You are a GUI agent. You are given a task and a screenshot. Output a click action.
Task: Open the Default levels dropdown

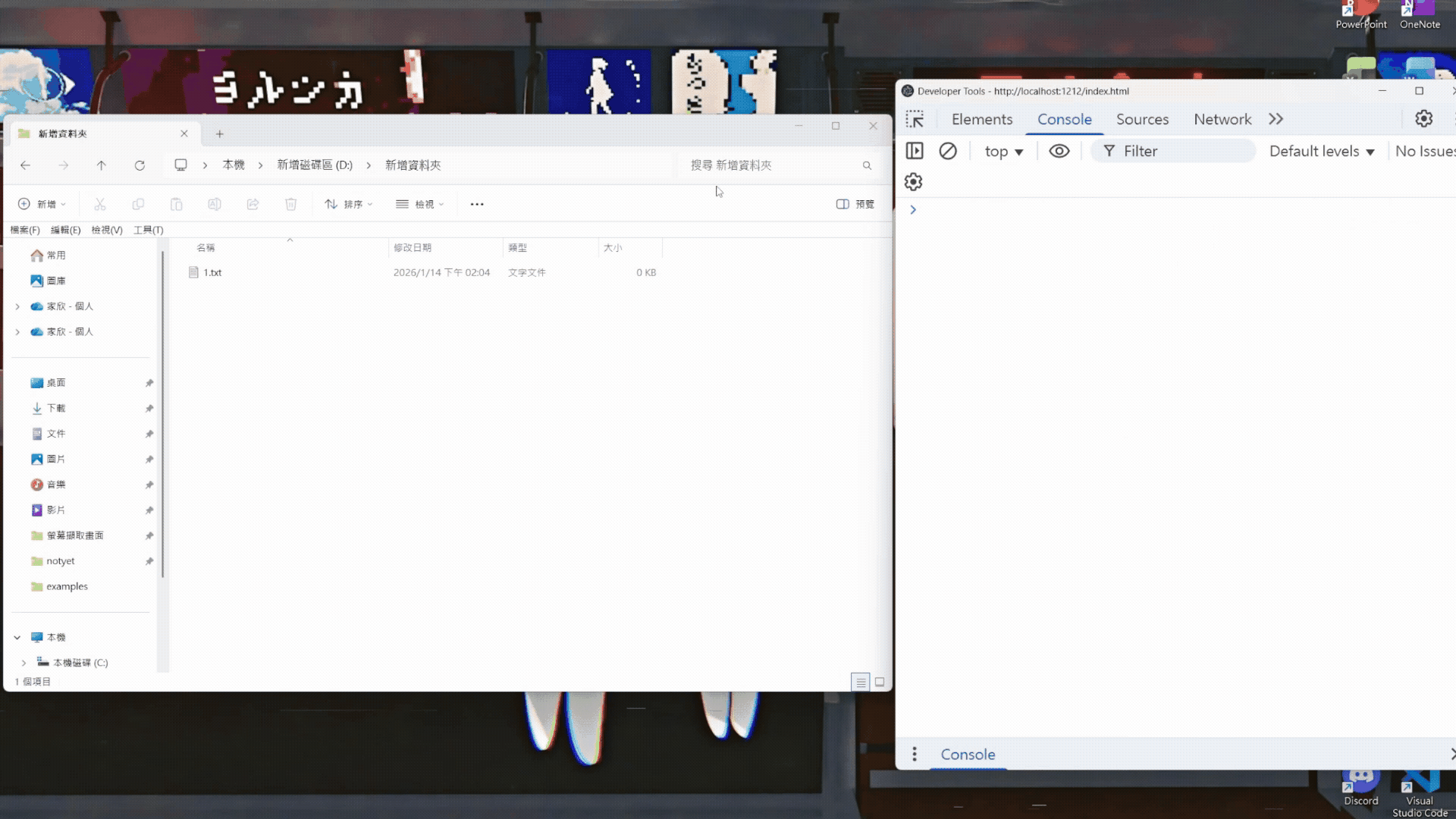(x=1322, y=151)
